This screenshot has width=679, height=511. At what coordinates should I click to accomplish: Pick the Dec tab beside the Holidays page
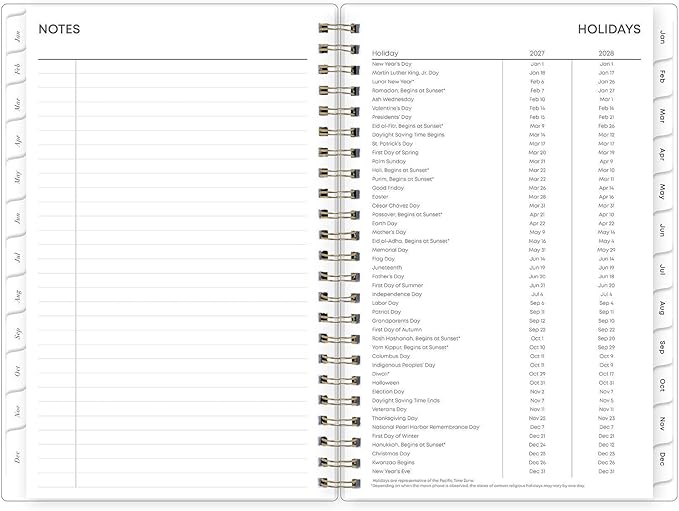coord(662,459)
